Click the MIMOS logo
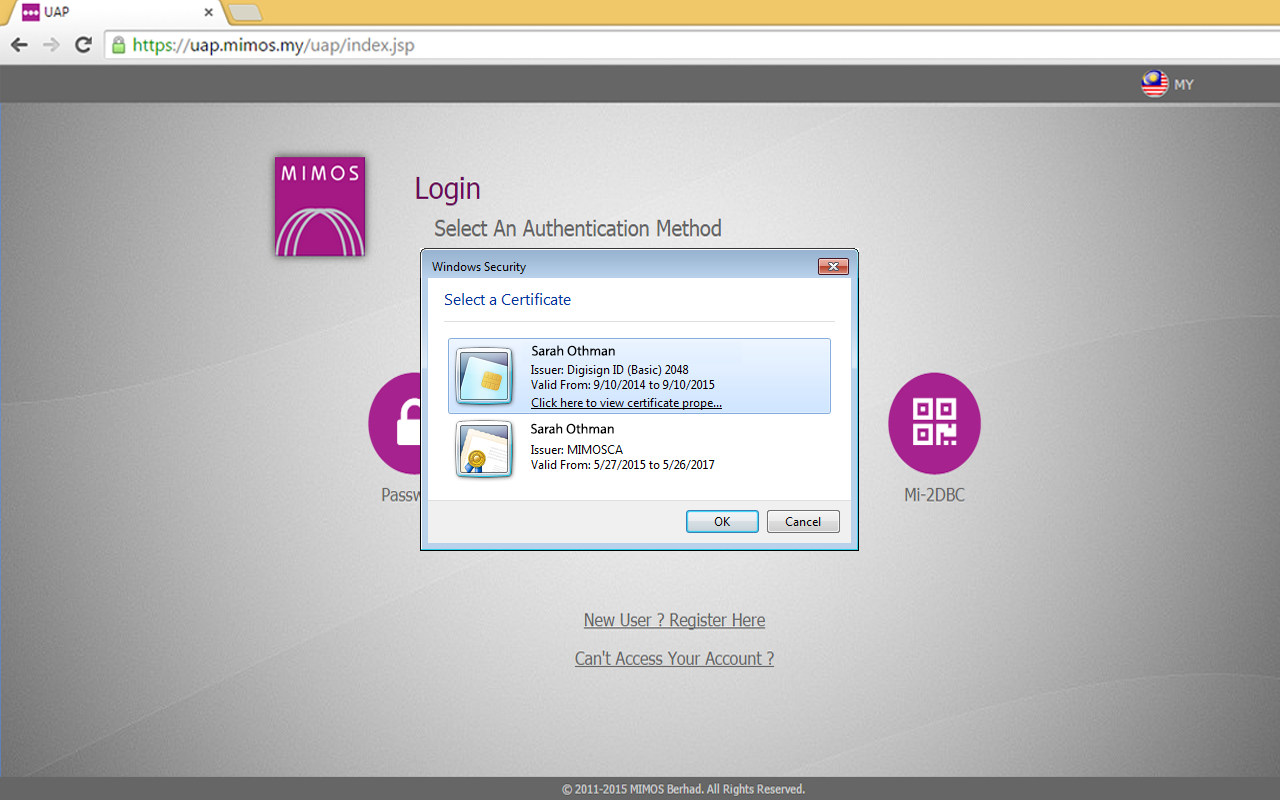This screenshot has width=1280, height=800. 320,206
